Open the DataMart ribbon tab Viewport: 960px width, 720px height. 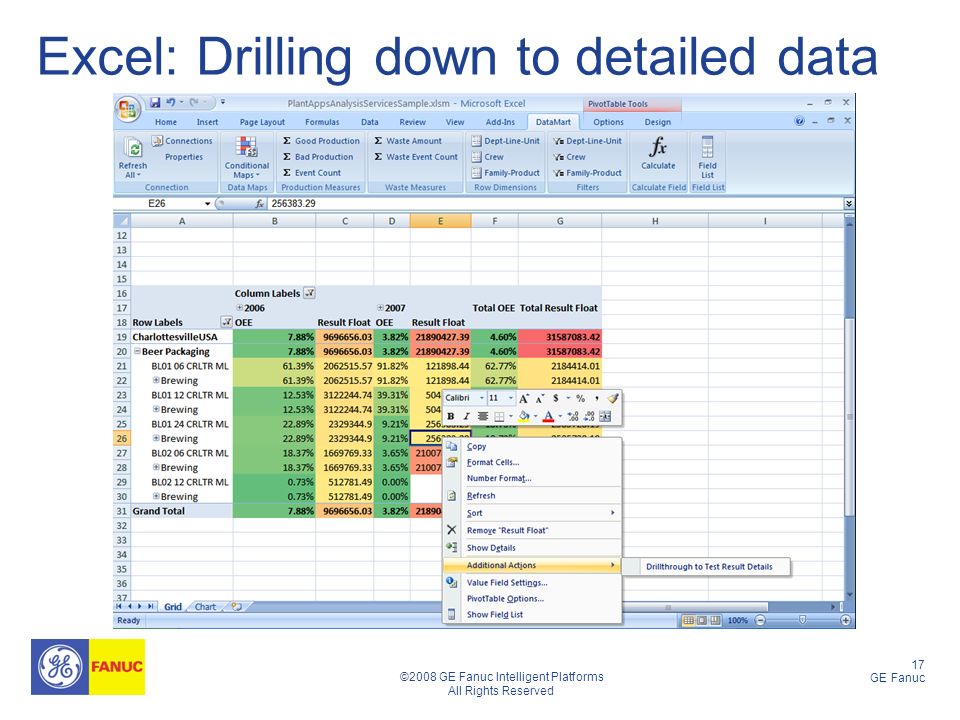click(553, 122)
